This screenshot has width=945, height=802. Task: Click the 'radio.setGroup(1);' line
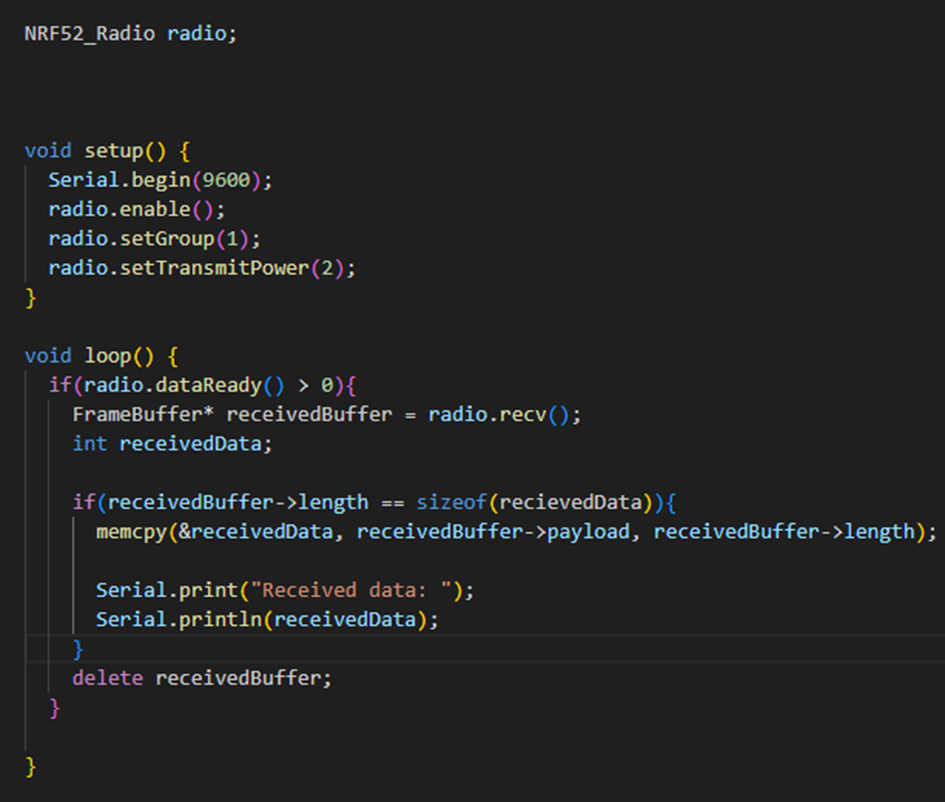point(154,239)
